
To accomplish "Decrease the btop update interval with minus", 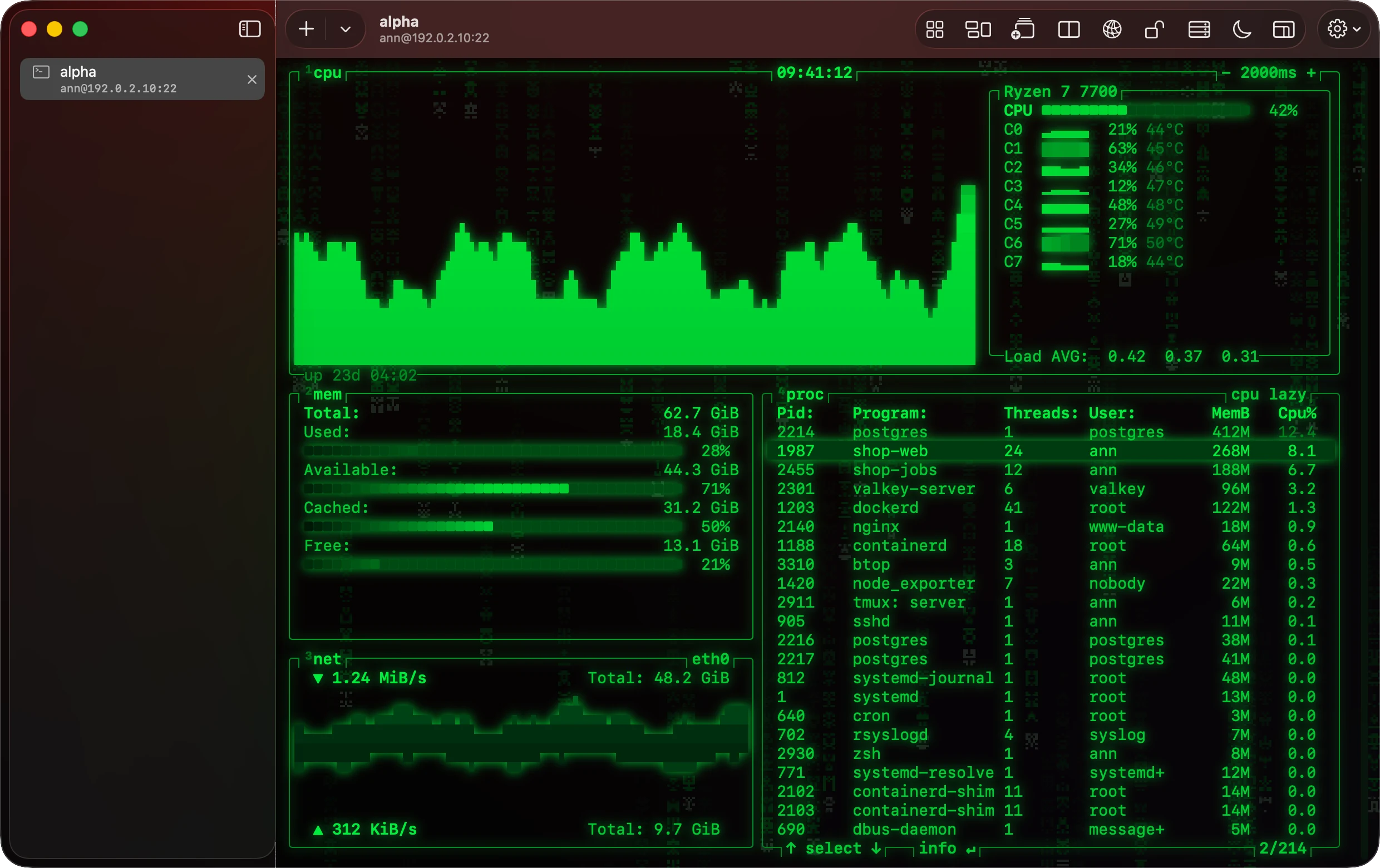I will (1226, 73).
